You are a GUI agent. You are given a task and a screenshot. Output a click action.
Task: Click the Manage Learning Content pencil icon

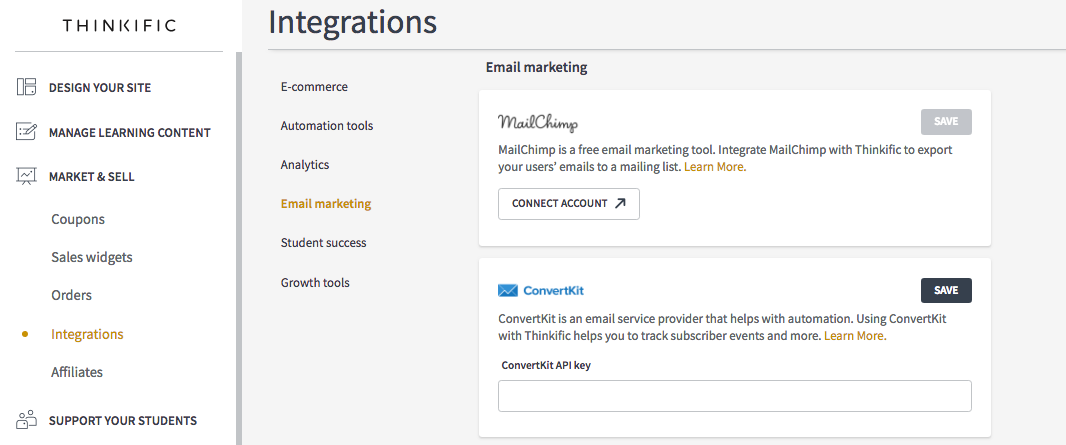27,132
